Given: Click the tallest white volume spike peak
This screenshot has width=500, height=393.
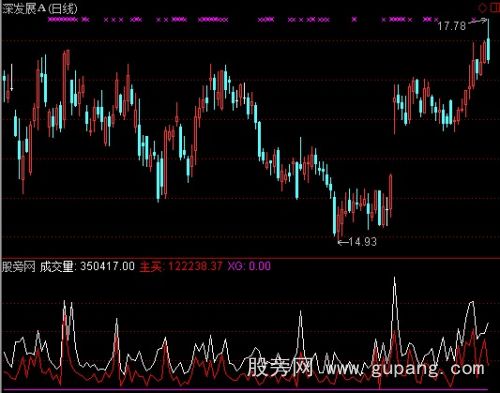Looking at the screenshot, I should [395, 278].
